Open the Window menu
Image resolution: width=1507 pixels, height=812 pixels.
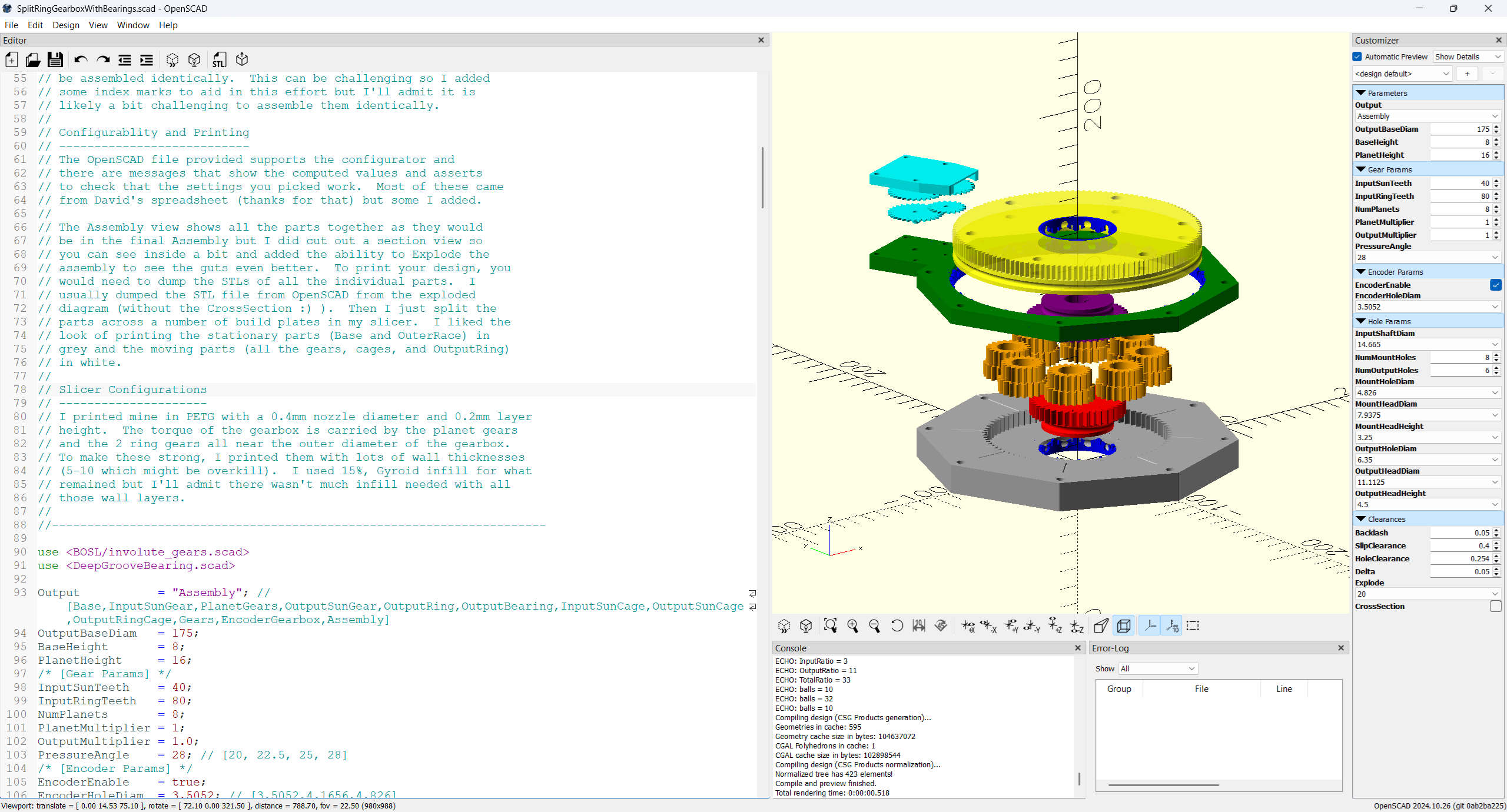(133, 25)
